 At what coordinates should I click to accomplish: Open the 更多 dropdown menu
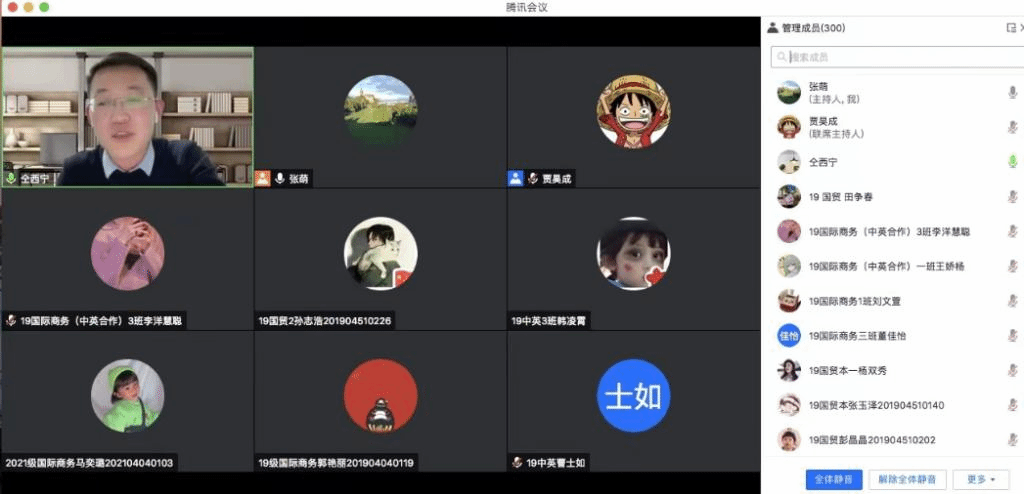pyautogui.click(x=980, y=479)
